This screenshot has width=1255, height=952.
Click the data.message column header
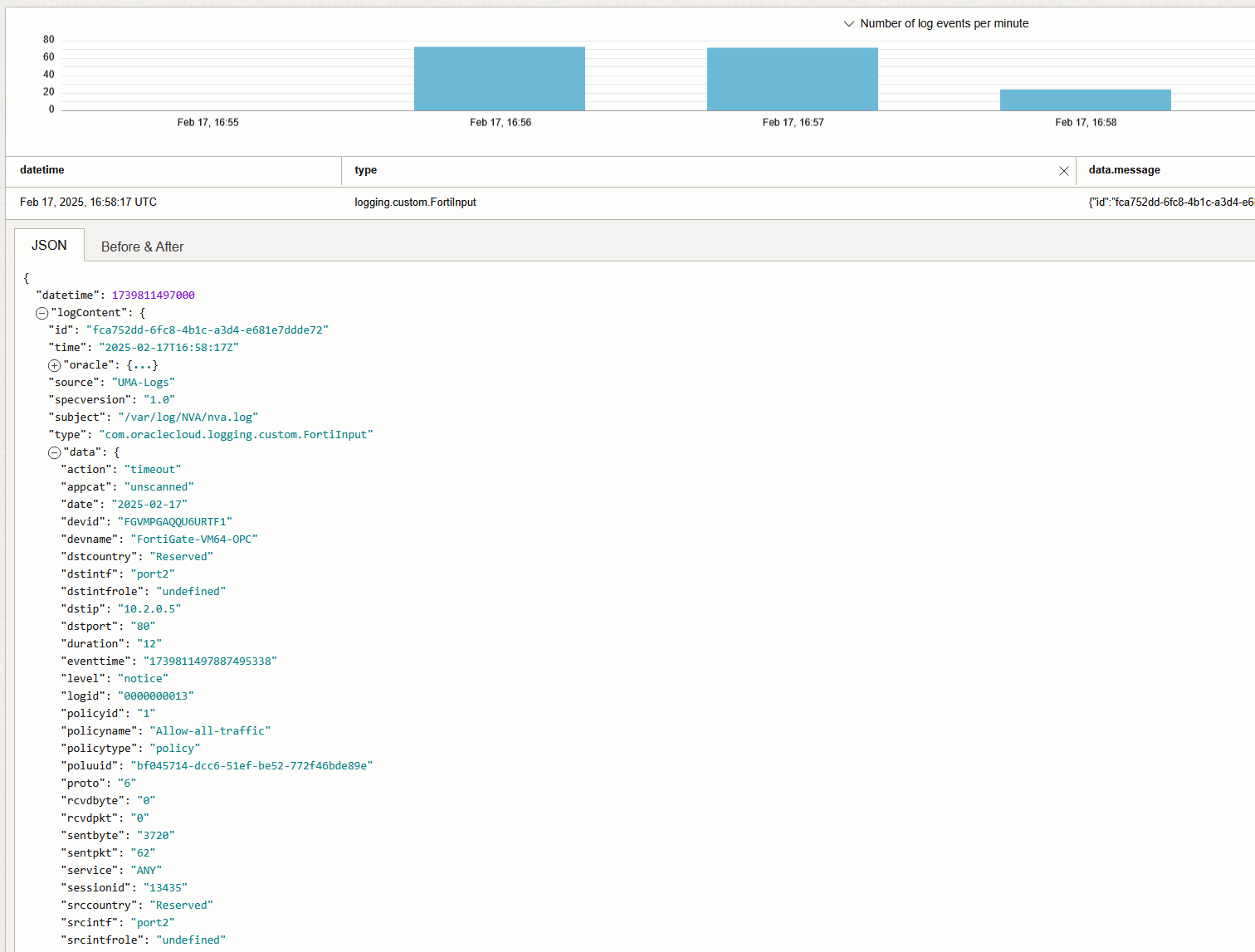pos(1124,170)
